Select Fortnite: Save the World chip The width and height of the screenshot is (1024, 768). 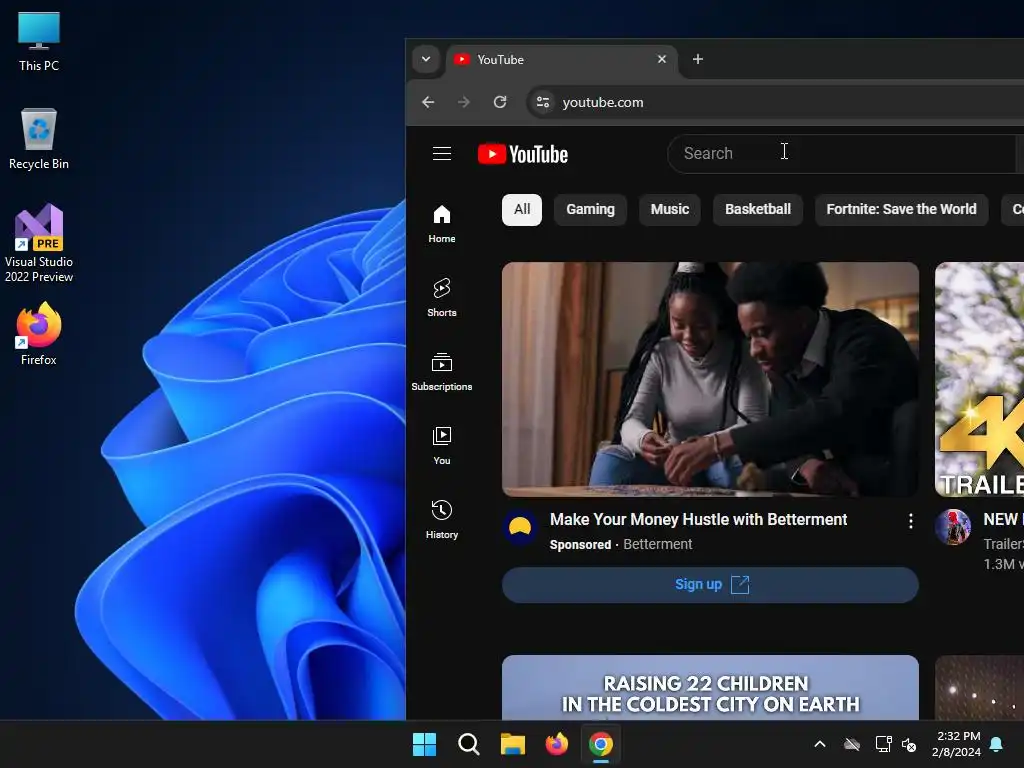(x=901, y=210)
